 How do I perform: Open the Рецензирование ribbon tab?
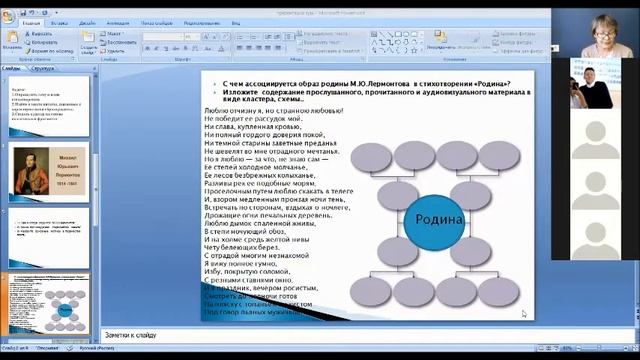(x=202, y=23)
